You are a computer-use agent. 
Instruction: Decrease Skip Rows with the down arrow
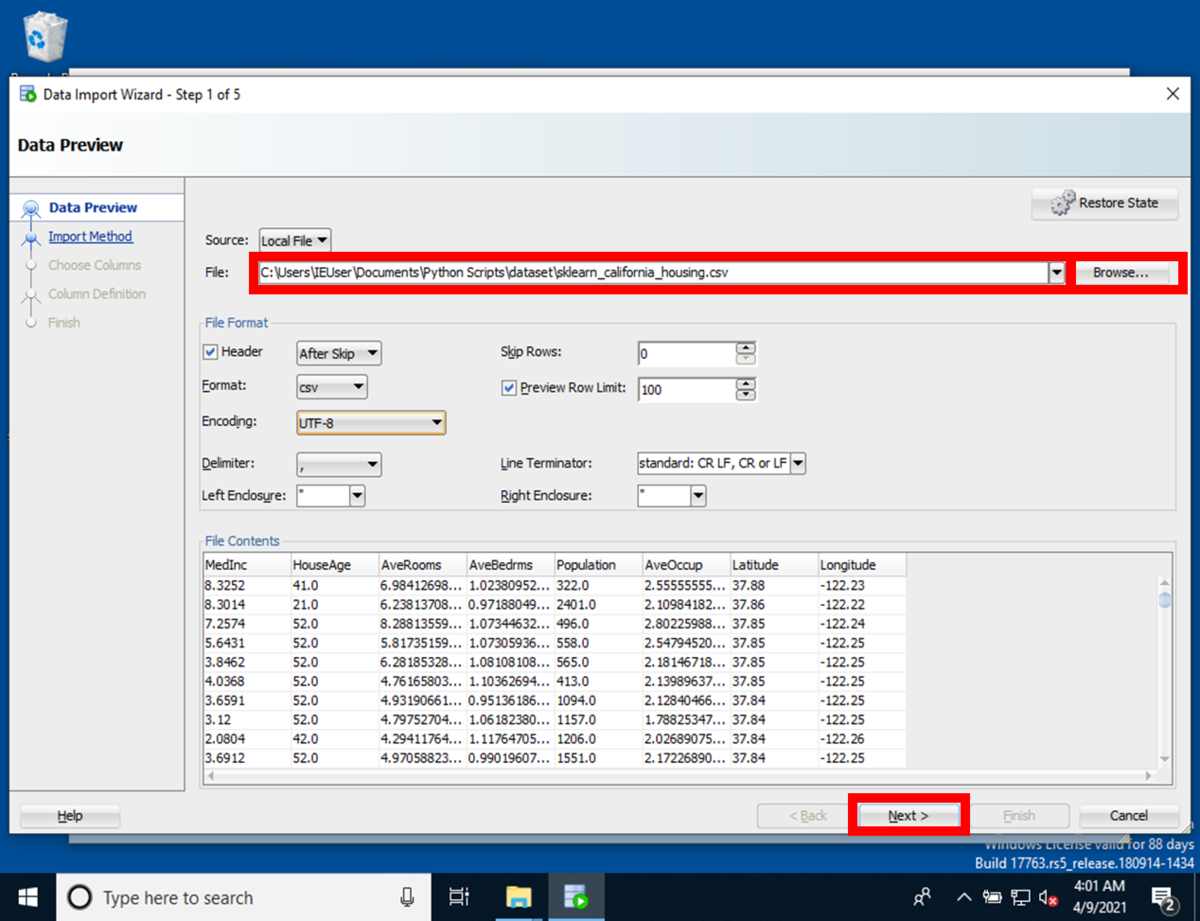tap(746, 360)
